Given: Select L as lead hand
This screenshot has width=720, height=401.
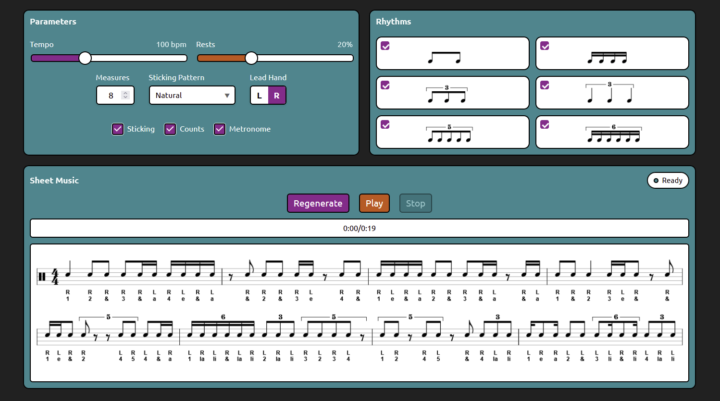Looking at the screenshot, I should point(259,96).
